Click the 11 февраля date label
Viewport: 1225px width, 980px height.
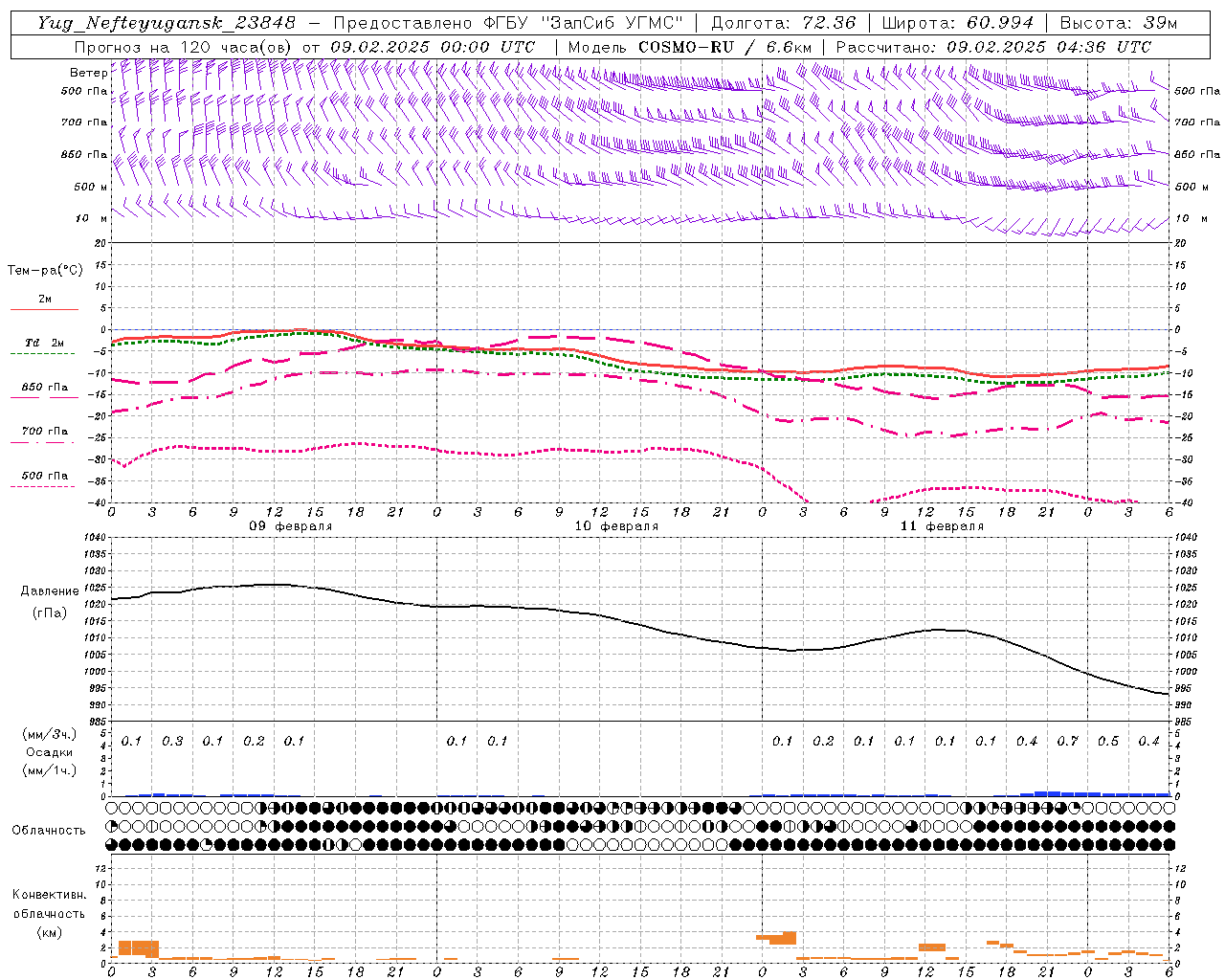tap(942, 526)
